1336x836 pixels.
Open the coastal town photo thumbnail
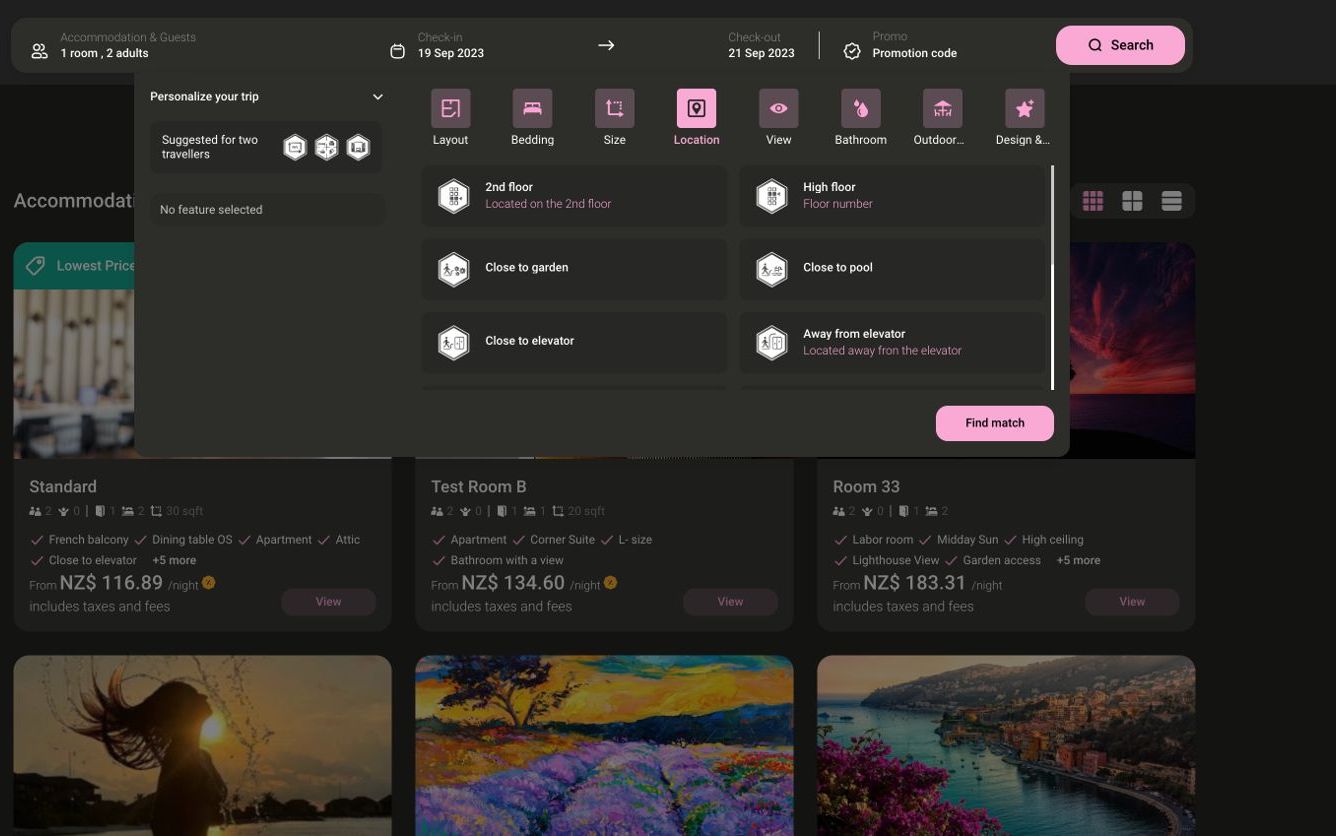point(1006,746)
